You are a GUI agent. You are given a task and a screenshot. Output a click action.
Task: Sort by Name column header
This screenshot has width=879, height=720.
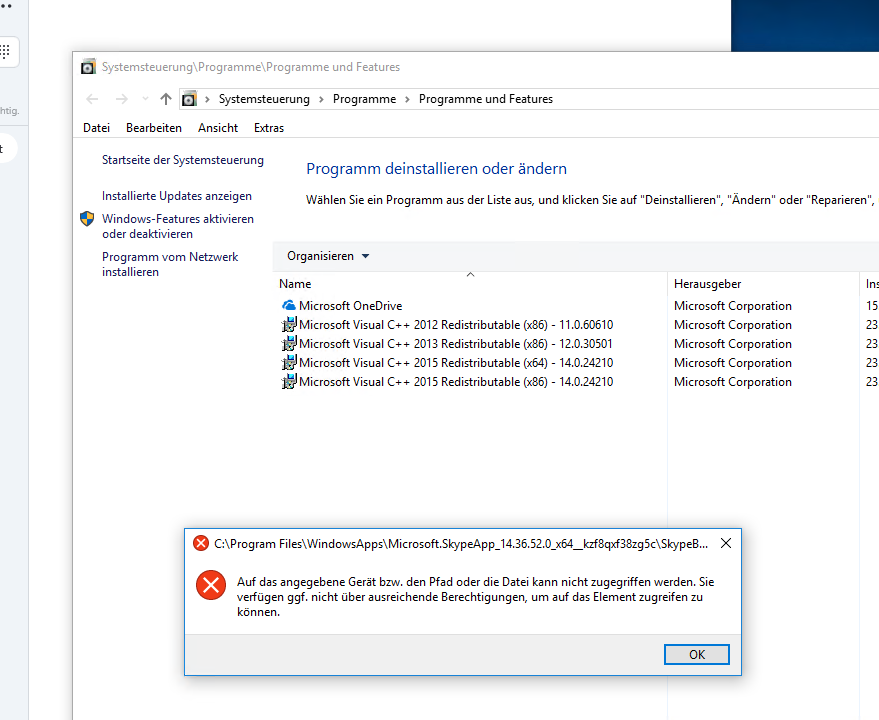[x=295, y=284]
